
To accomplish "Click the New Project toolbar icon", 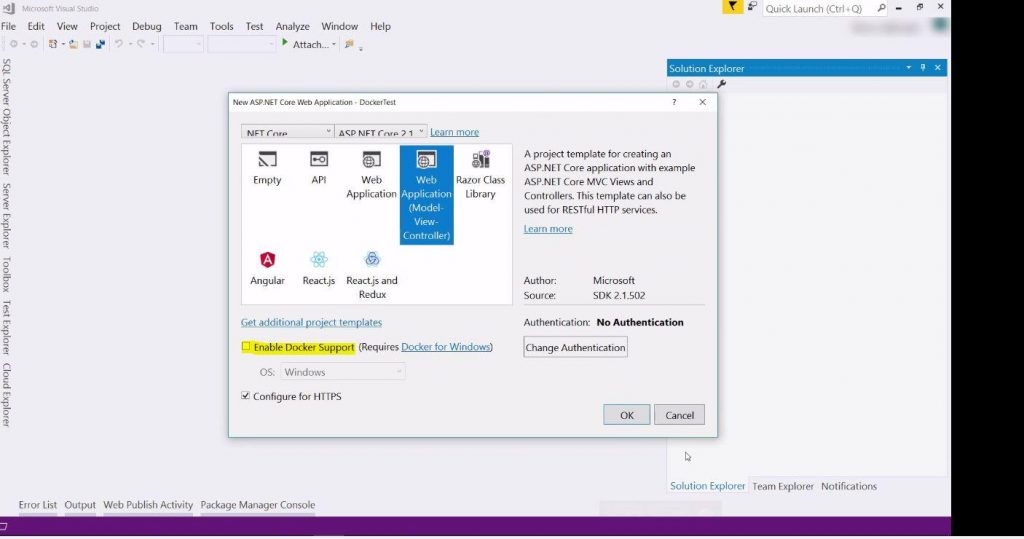I will pos(53,44).
